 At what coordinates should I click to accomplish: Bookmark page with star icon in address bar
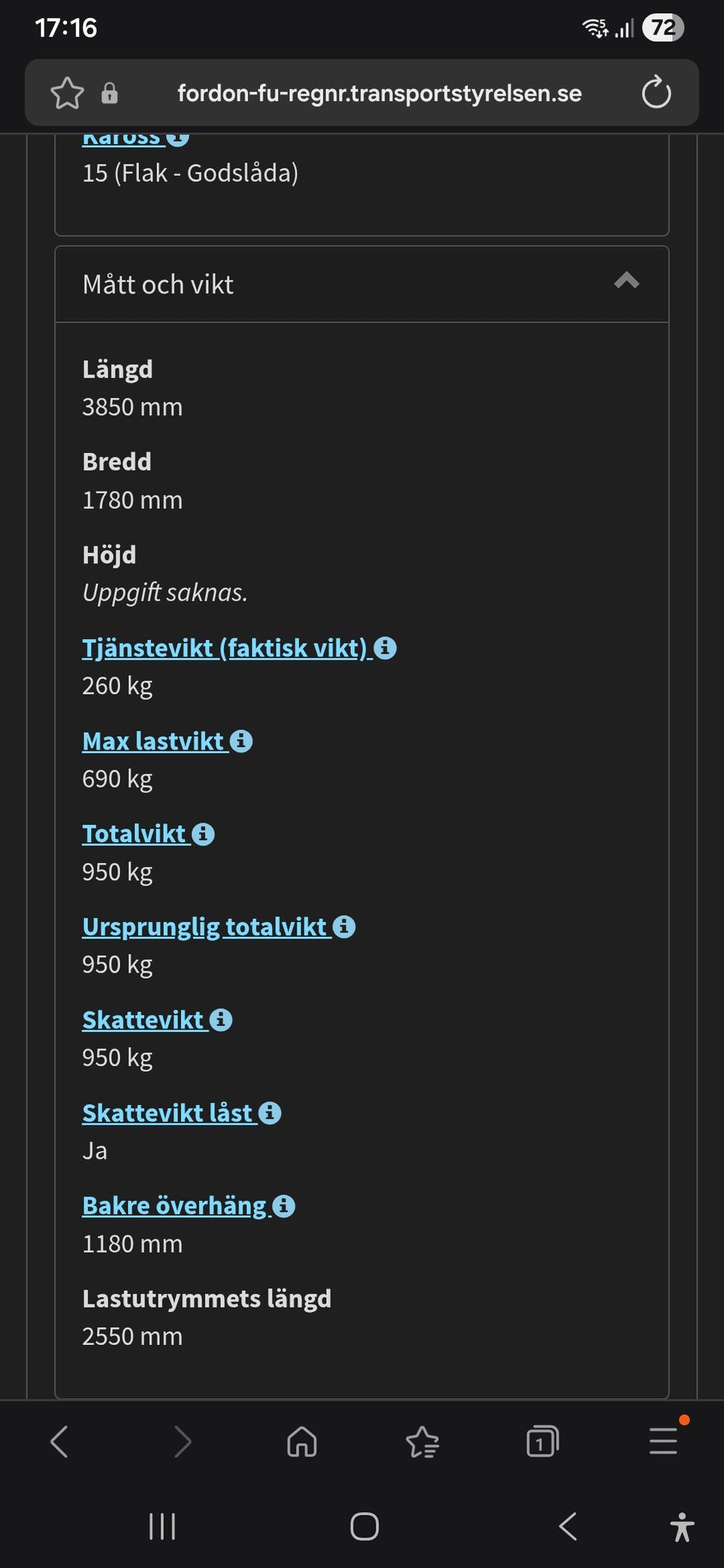tap(67, 93)
